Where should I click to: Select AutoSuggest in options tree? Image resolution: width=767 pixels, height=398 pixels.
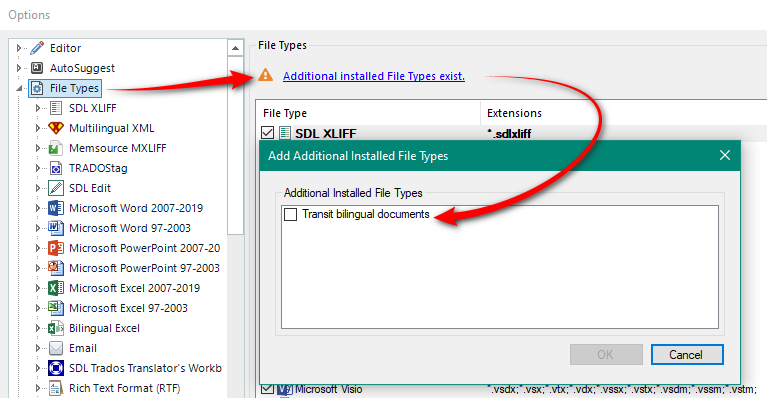pos(82,68)
